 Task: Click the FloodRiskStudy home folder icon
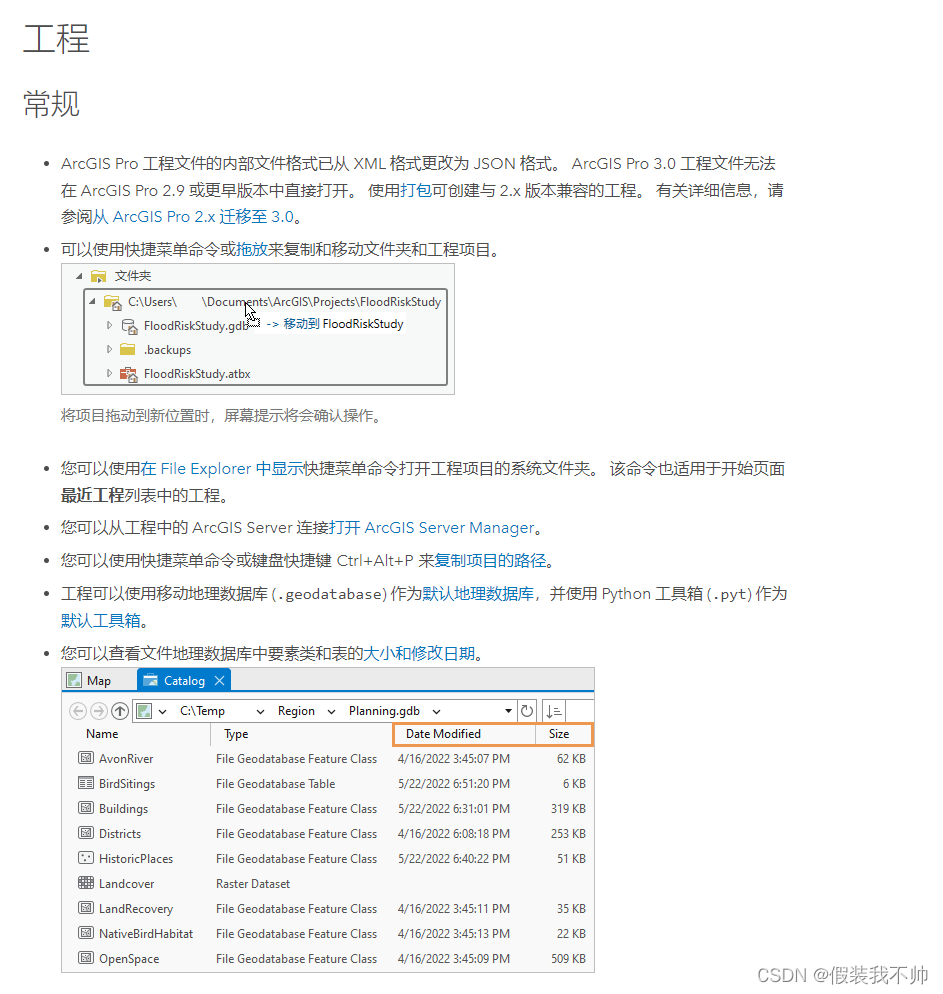[x=113, y=302]
